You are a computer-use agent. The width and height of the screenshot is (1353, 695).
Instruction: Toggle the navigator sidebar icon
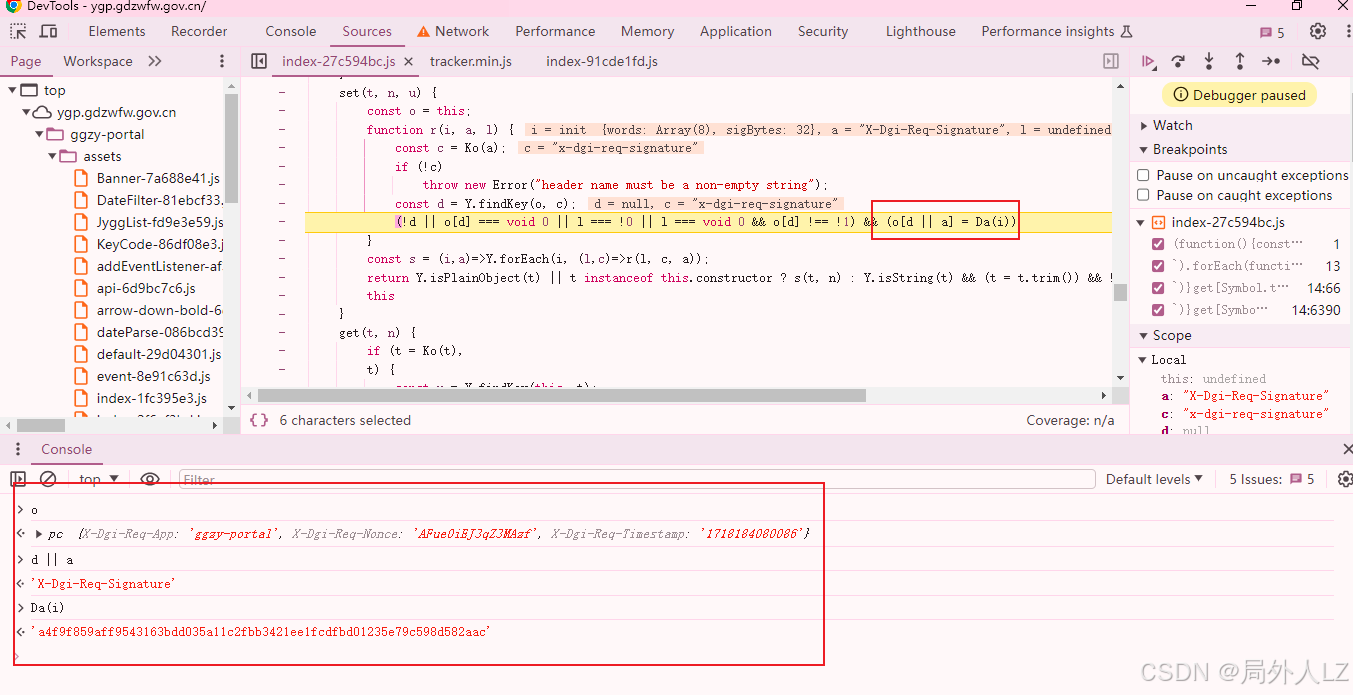[x=259, y=61]
